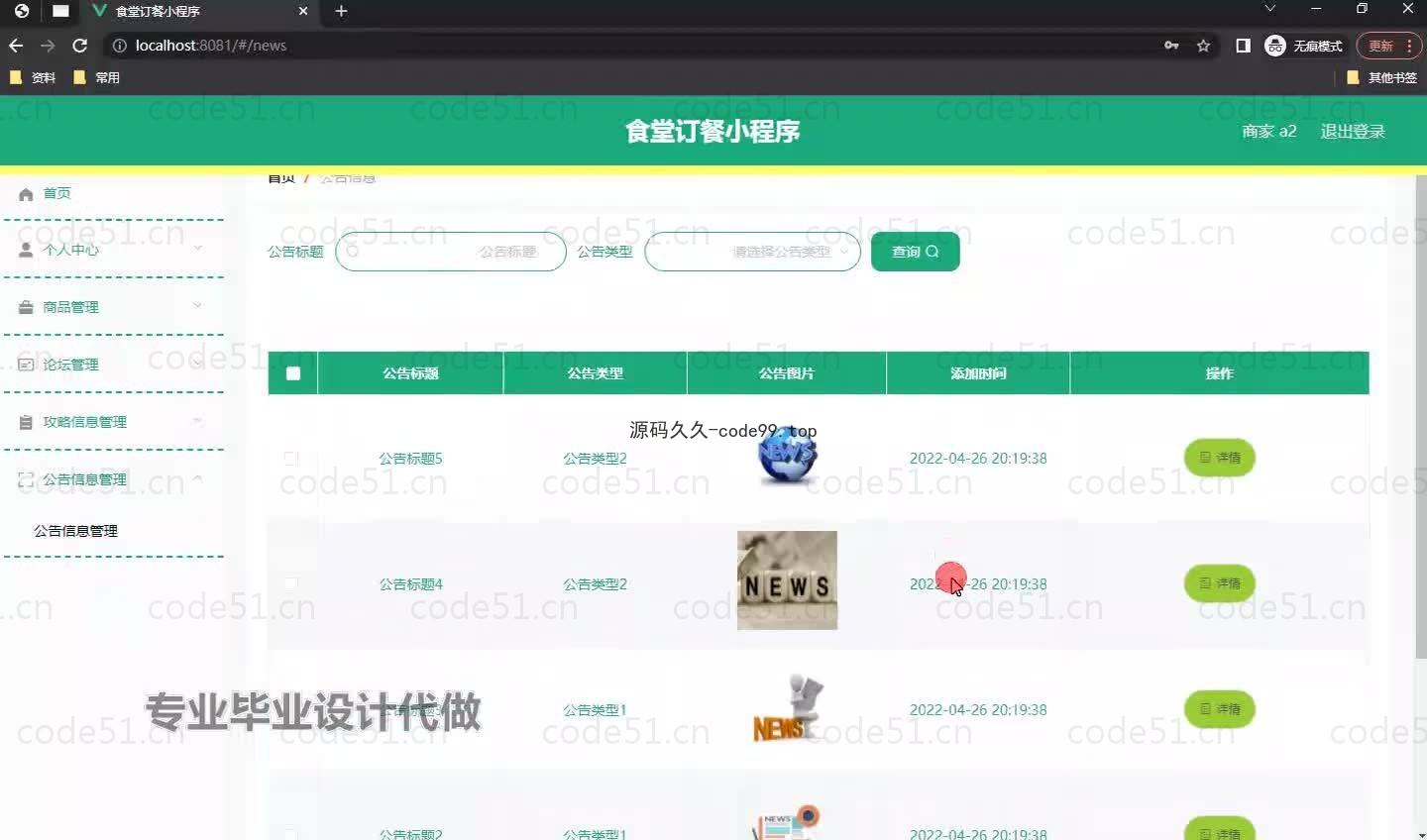Click the list icon beside 攻略信息管理
The image size is (1427, 840).
26,422
